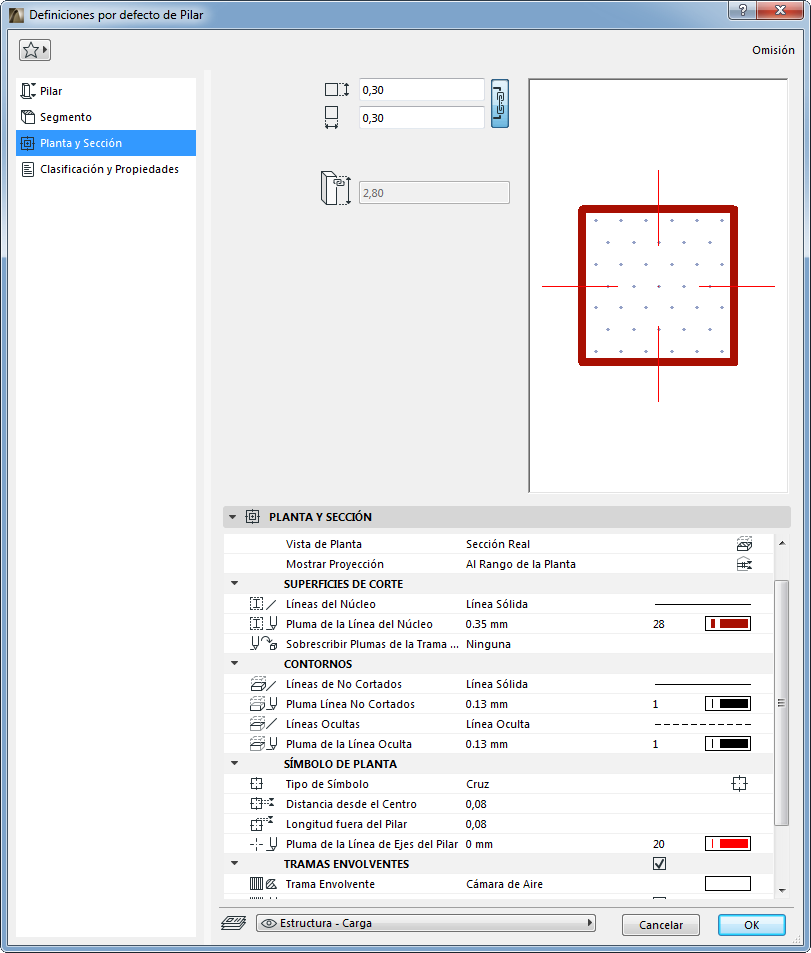Click Pluma de la Línea de Ejes icon

coord(263,844)
